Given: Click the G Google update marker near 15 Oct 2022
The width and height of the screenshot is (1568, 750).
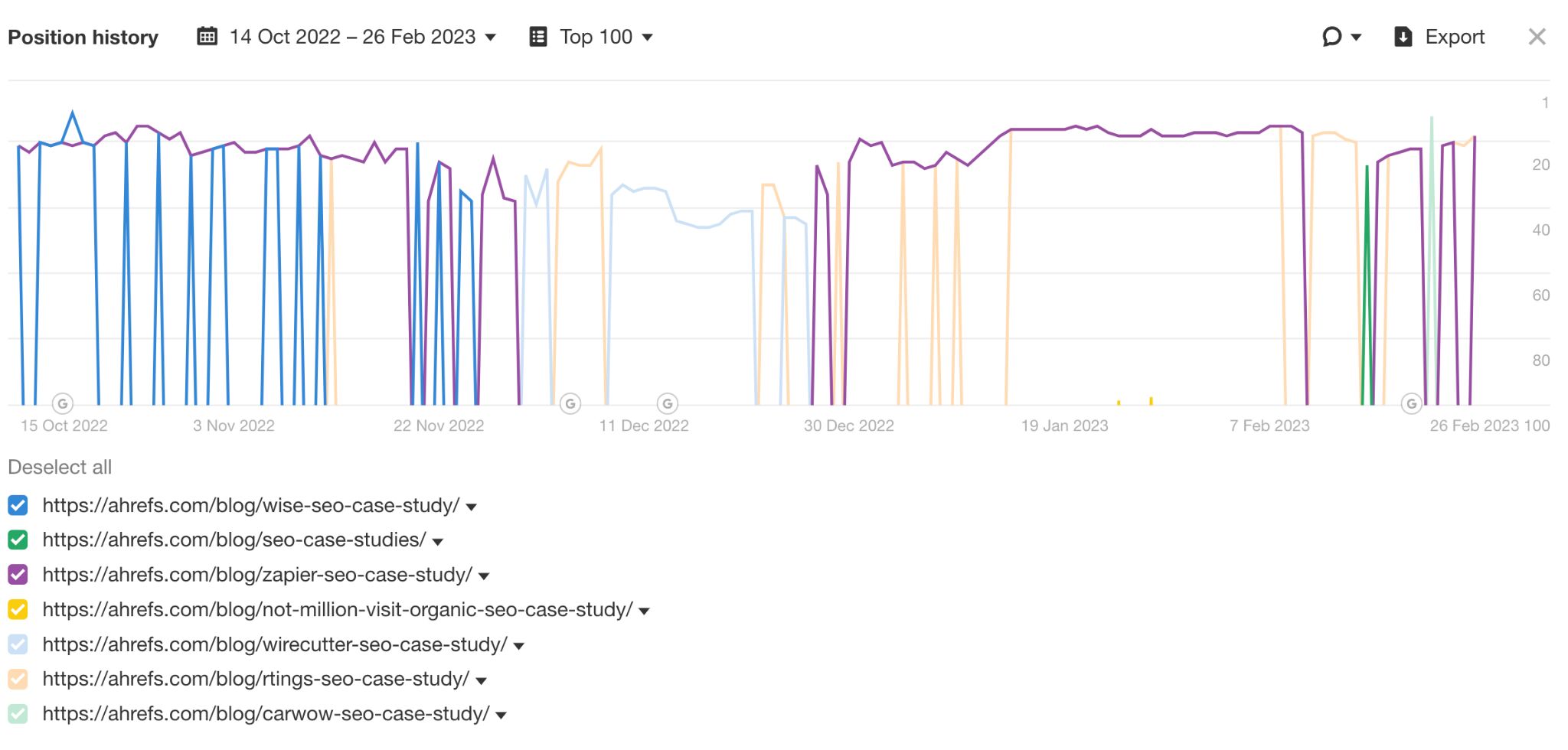Looking at the screenshot, I should 61,403.
